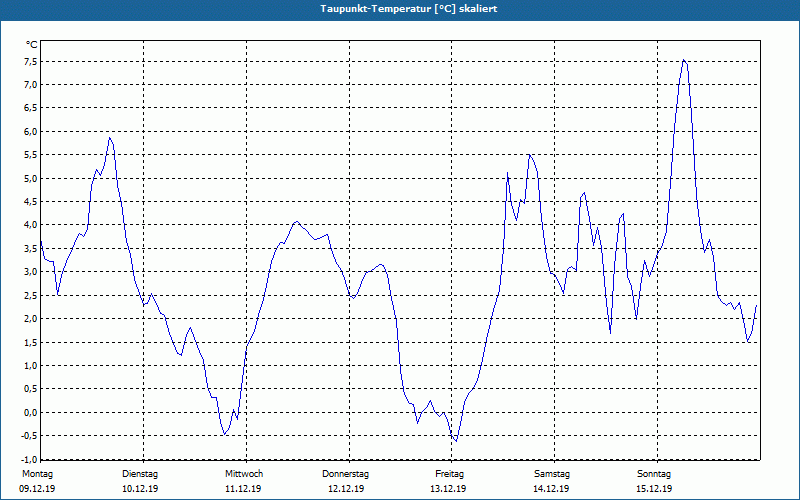The image size is (800, 500).
Task: Select the Dienstag day label
Action: tap(140, 474)
